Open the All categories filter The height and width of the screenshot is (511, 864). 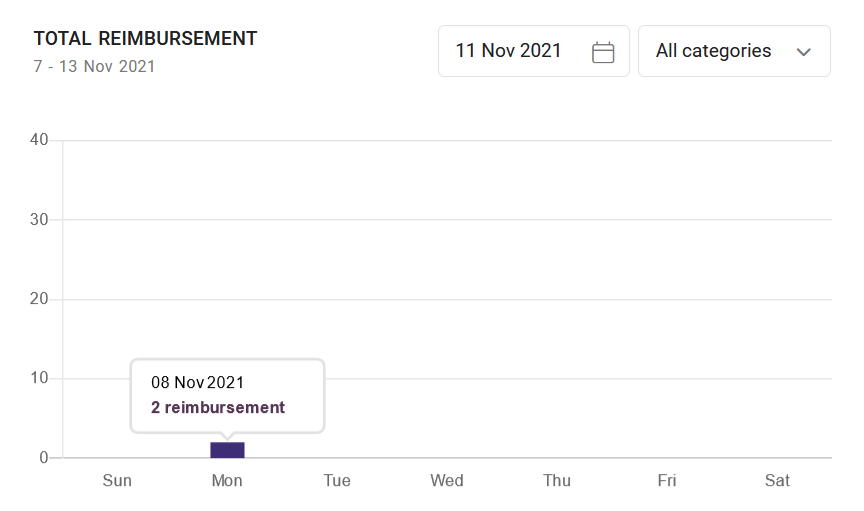point(714,51)
